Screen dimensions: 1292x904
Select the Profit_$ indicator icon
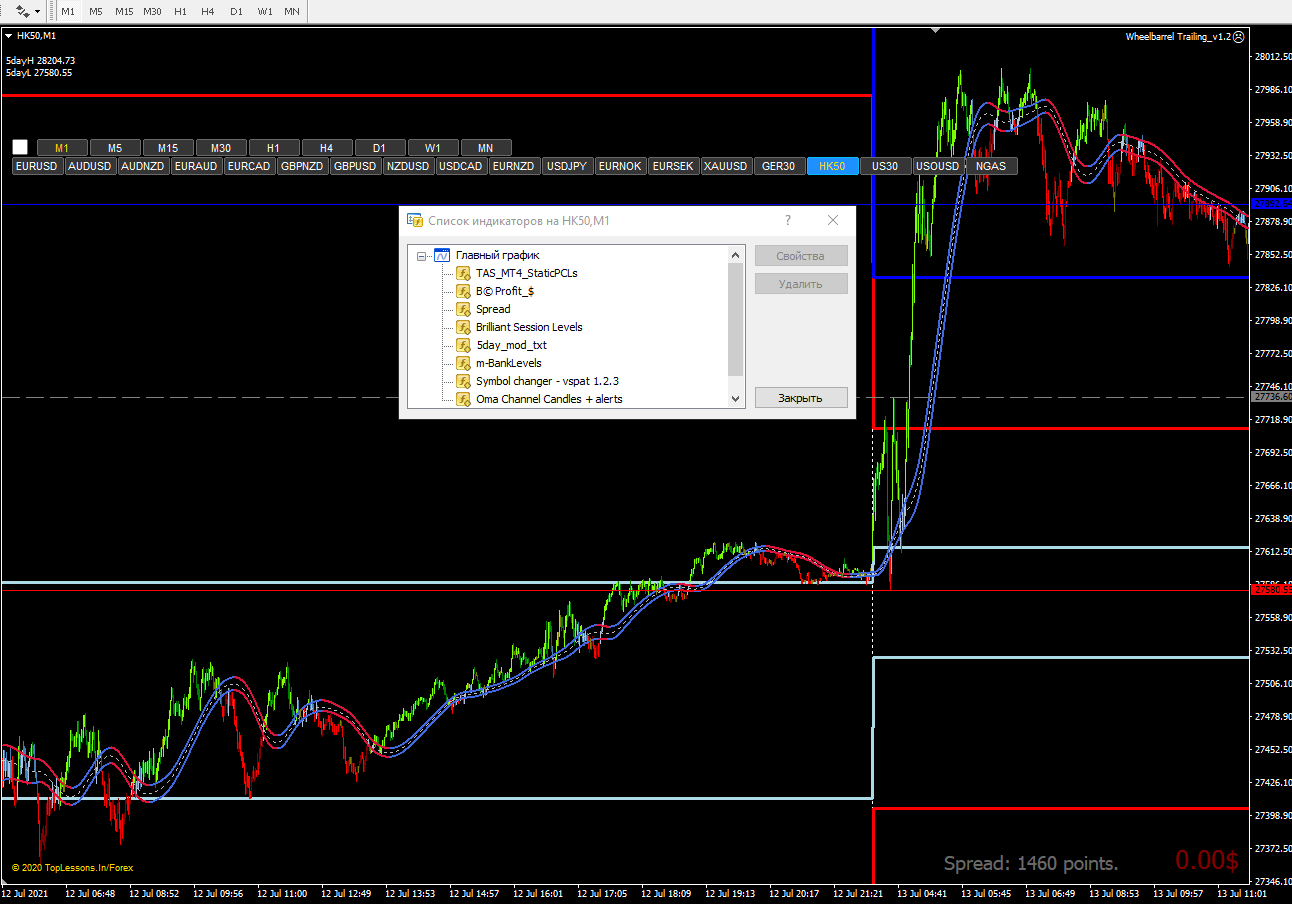coord(464,291)
